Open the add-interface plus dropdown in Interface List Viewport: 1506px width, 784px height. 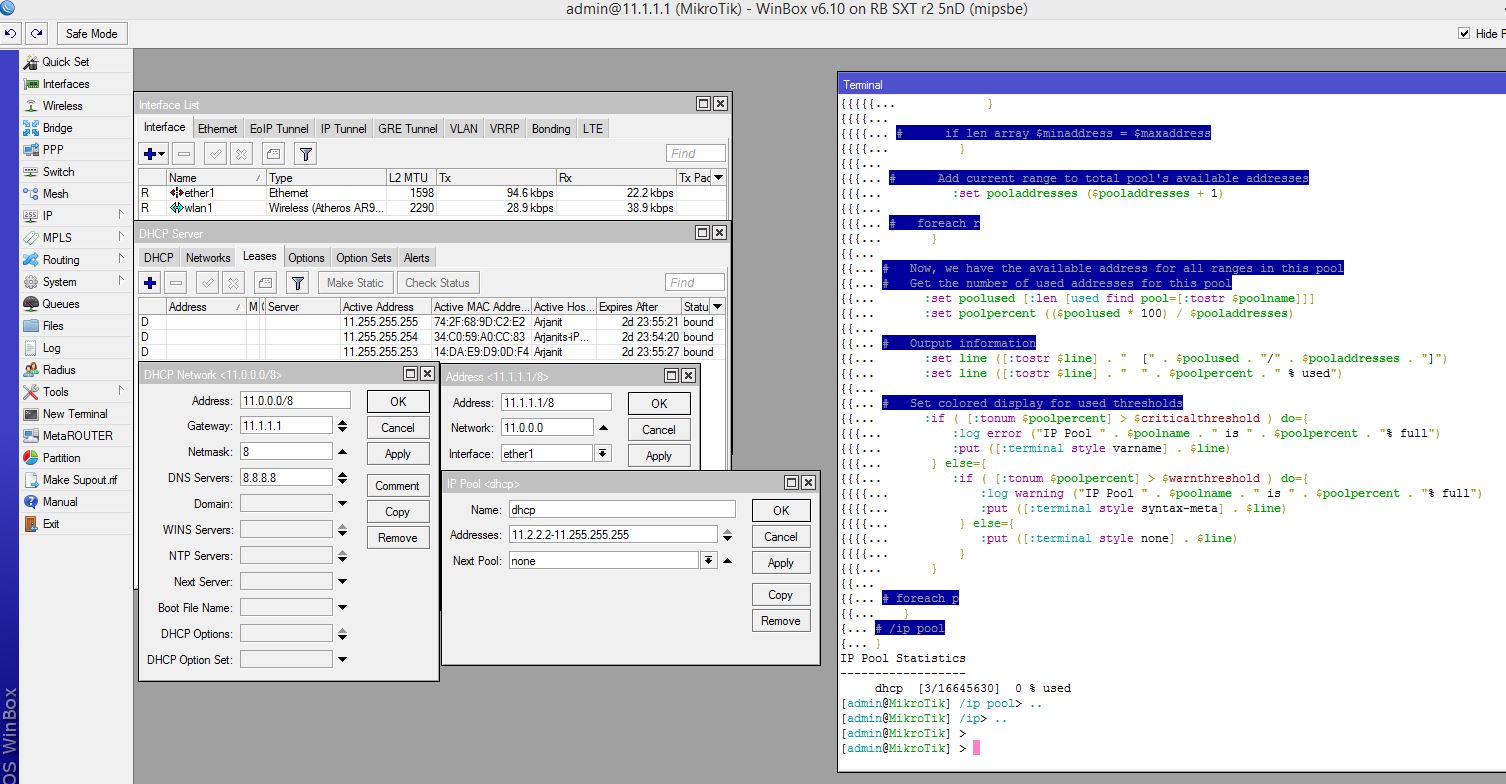154,154
